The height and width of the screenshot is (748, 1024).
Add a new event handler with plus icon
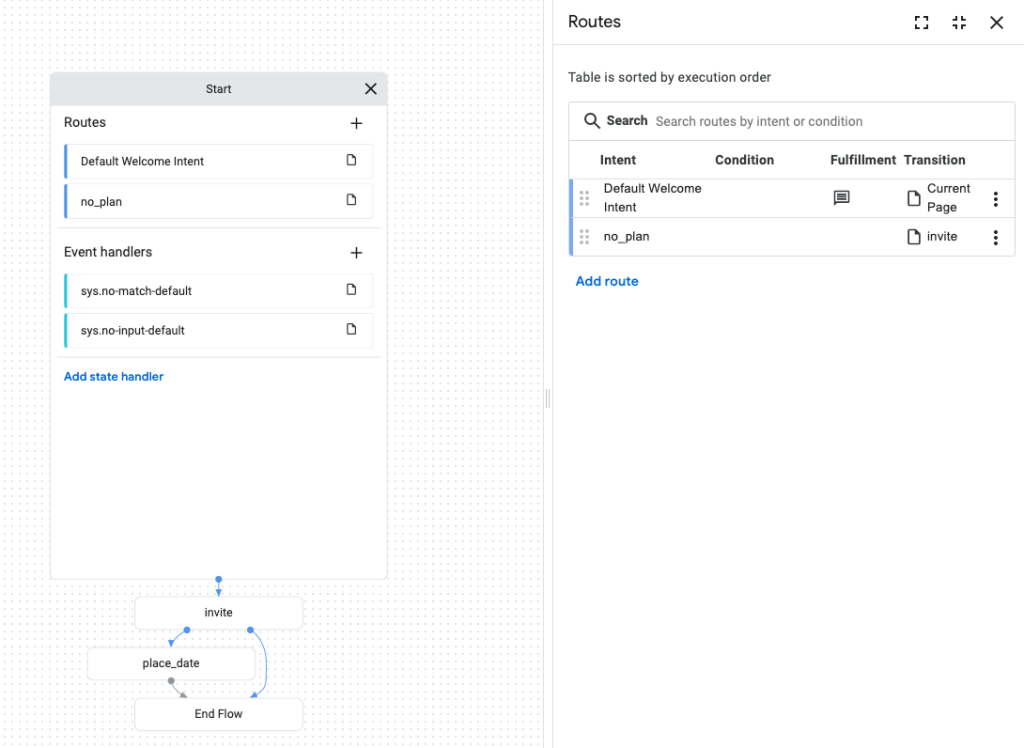point(356,253)
